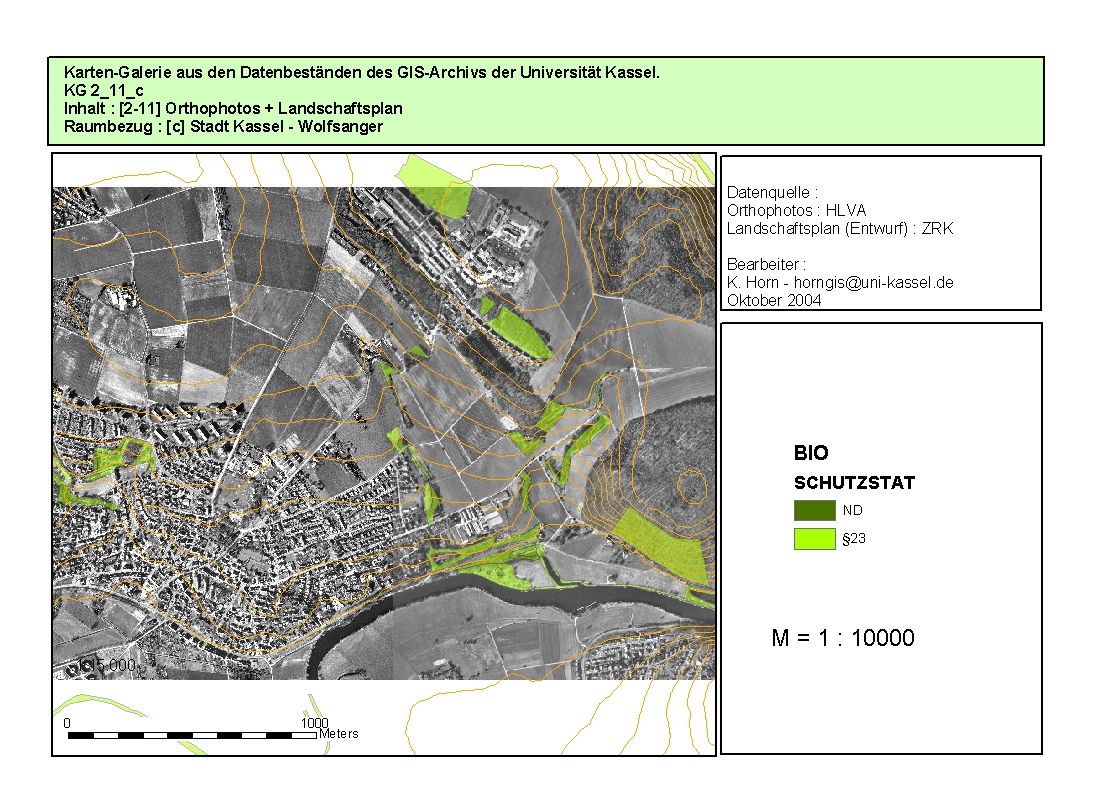The image size is (1100, 800).
Task: Click the KG 2_11_c map identifier
Action: pos(103,91)
